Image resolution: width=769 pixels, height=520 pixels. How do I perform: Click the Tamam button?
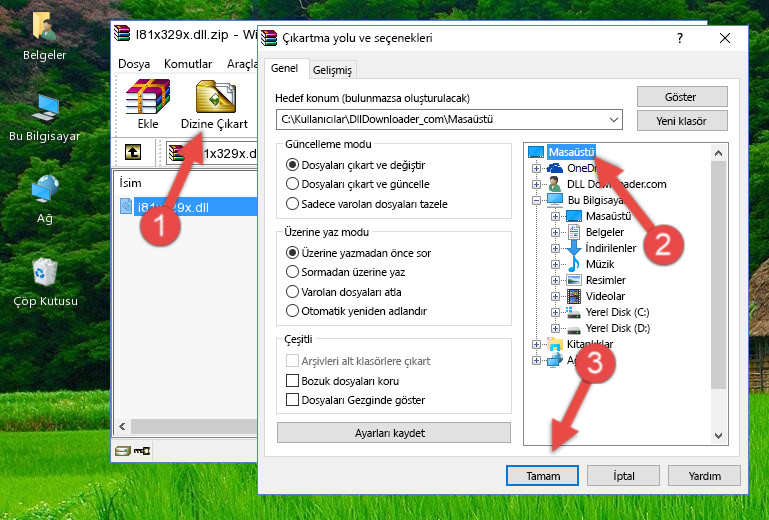click(x=542, y=476)
